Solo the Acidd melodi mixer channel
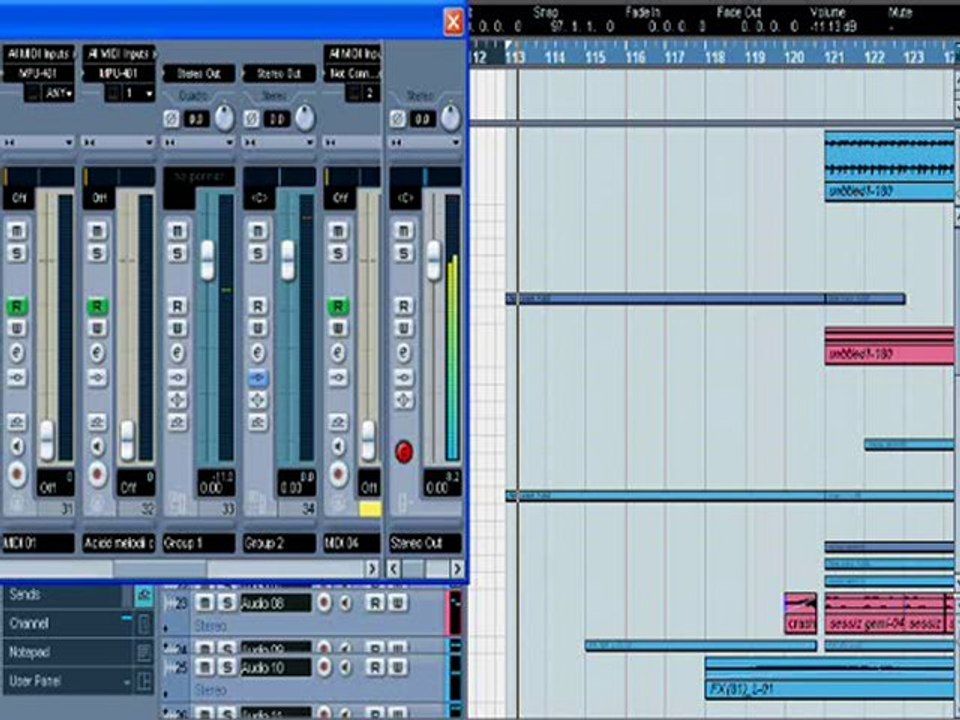 (97, 253)
